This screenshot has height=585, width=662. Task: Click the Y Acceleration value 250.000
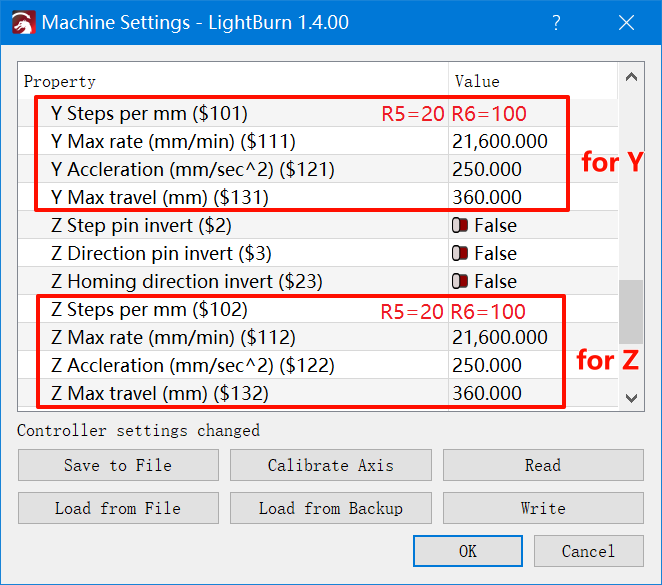[x=487, y=170]
